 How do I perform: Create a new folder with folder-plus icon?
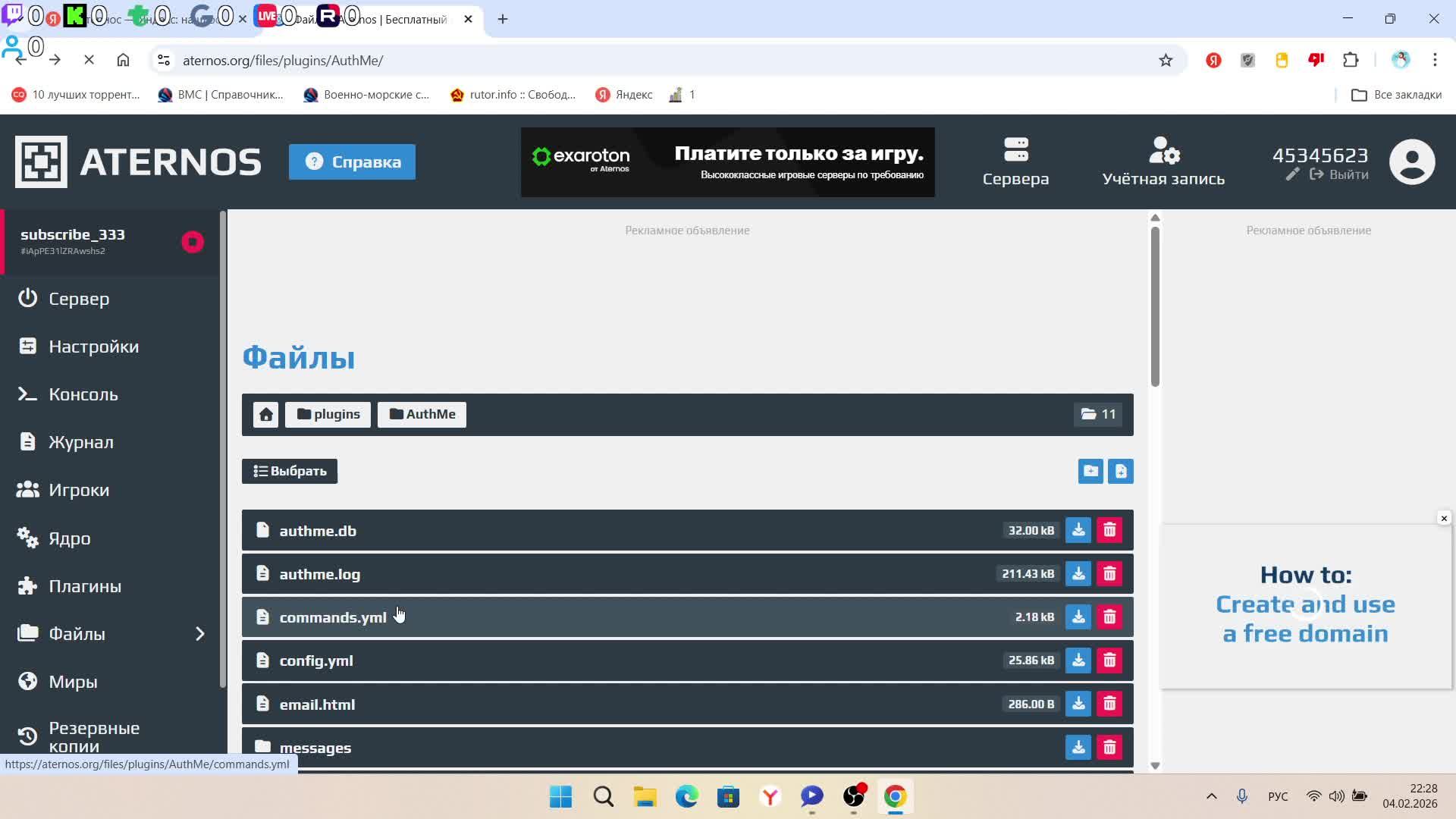1090,471
